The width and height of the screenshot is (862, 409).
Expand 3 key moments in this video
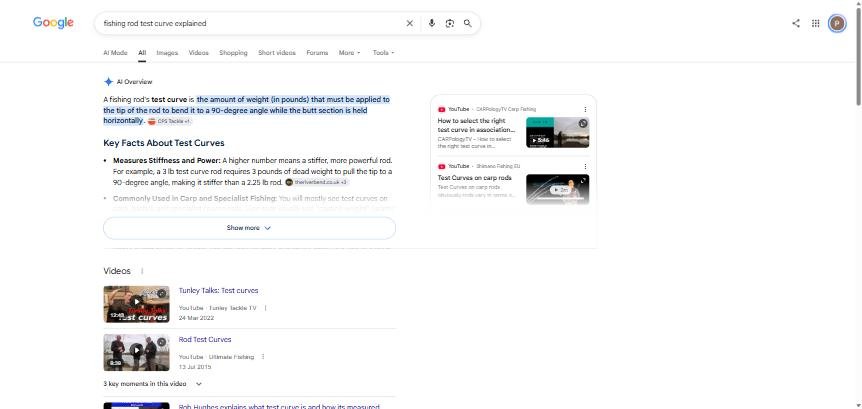[x=152, y=384]
